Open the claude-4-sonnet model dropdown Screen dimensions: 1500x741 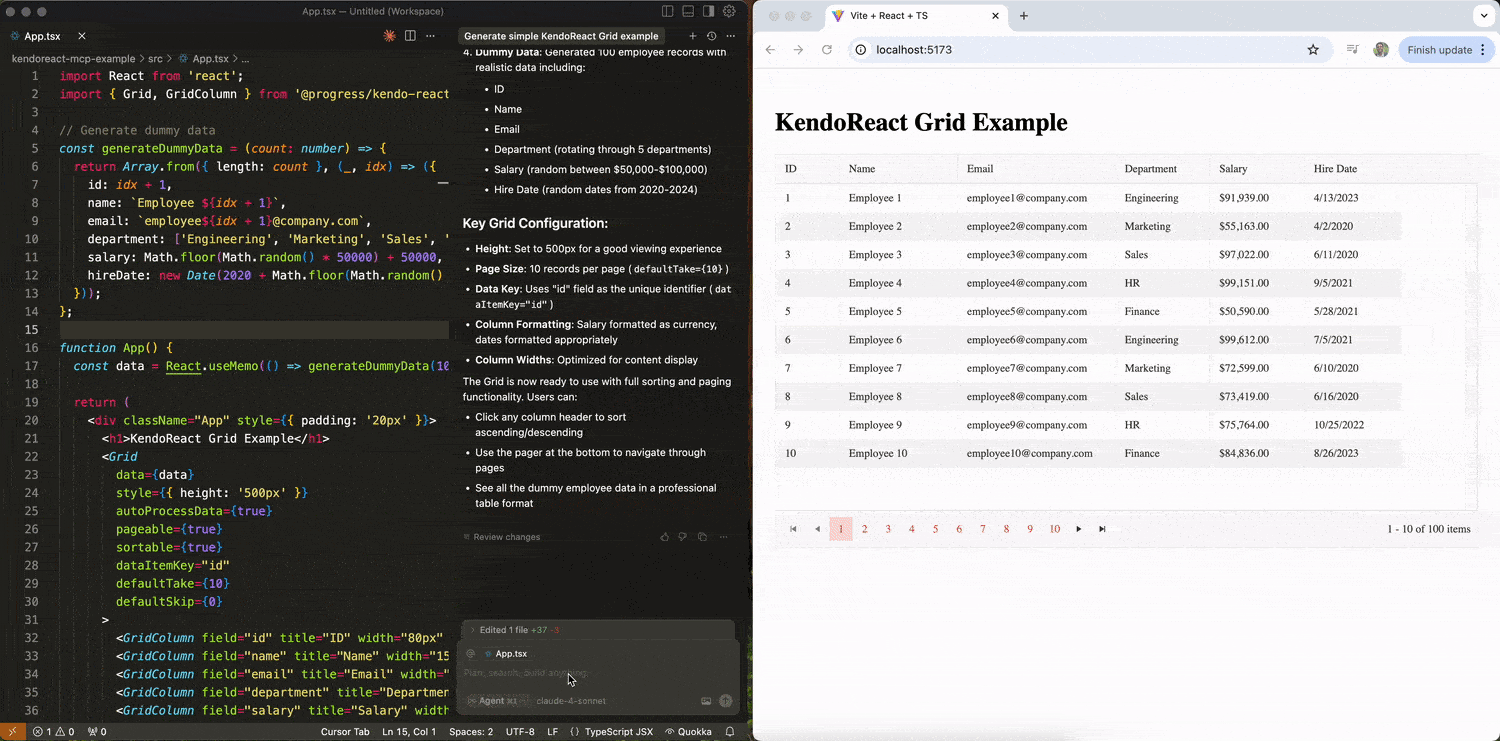click(x=570, y=701)
